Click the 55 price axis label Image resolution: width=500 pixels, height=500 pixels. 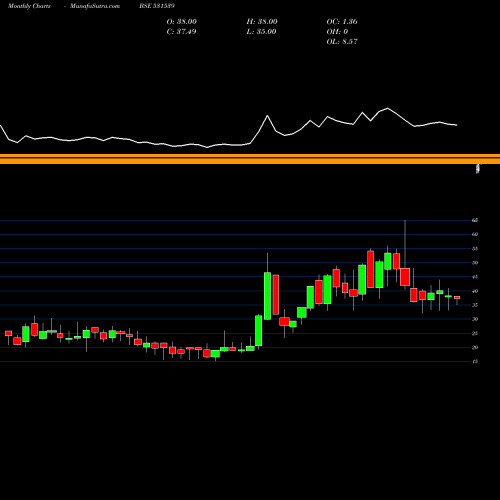coord(475,249)
